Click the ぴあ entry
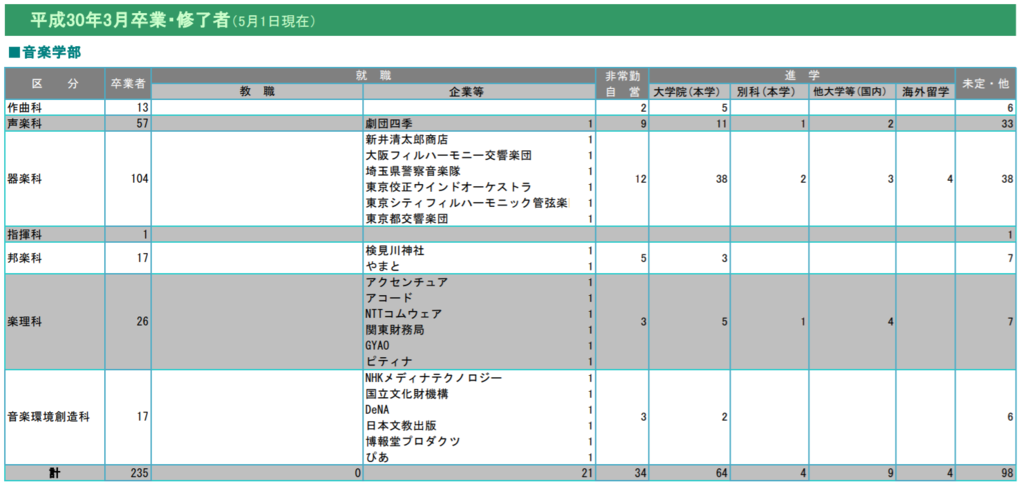This screenshot has width=1024, height=491. click(377, 457)
